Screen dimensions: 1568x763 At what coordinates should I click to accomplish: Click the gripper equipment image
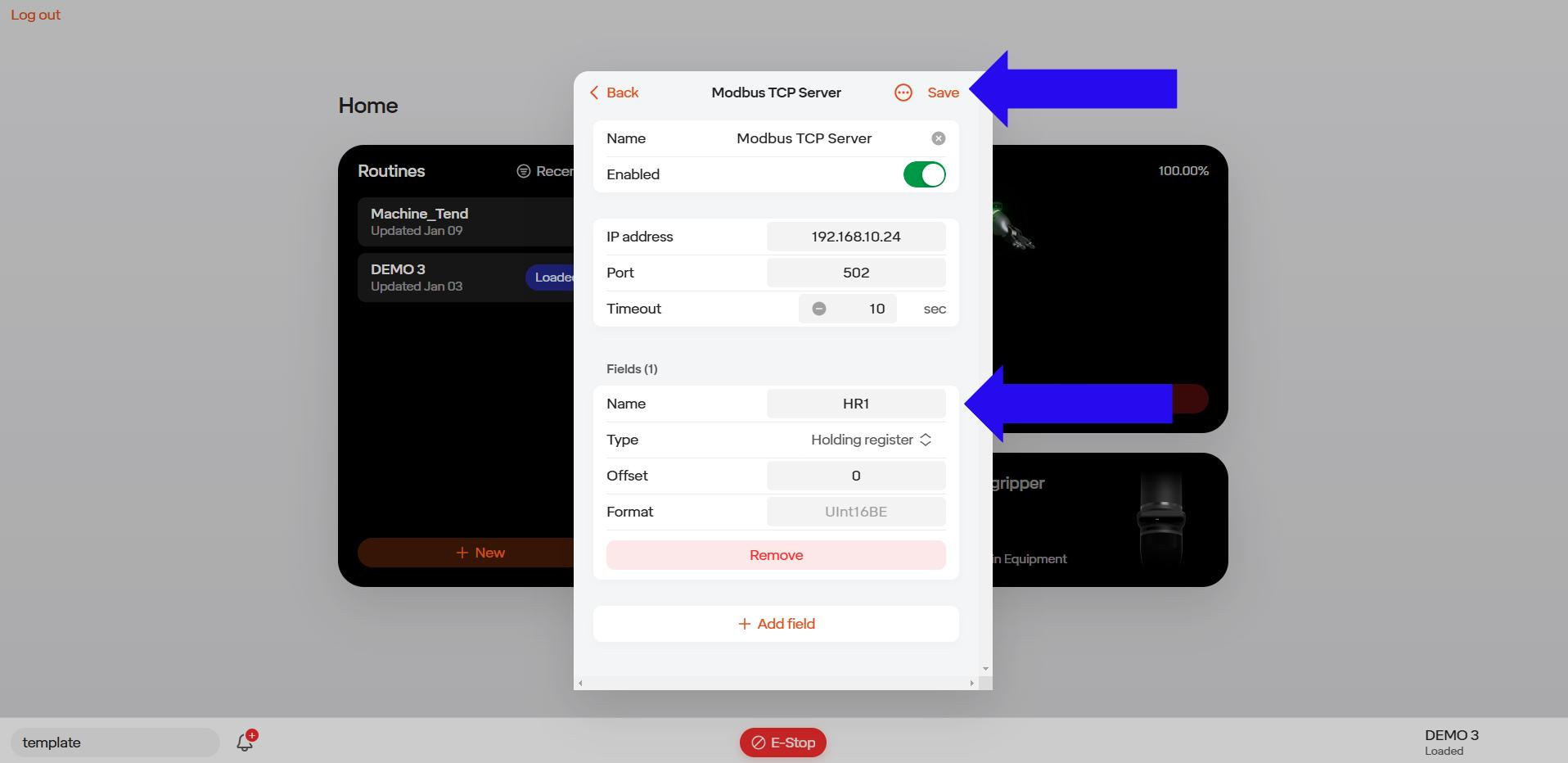1161,520
